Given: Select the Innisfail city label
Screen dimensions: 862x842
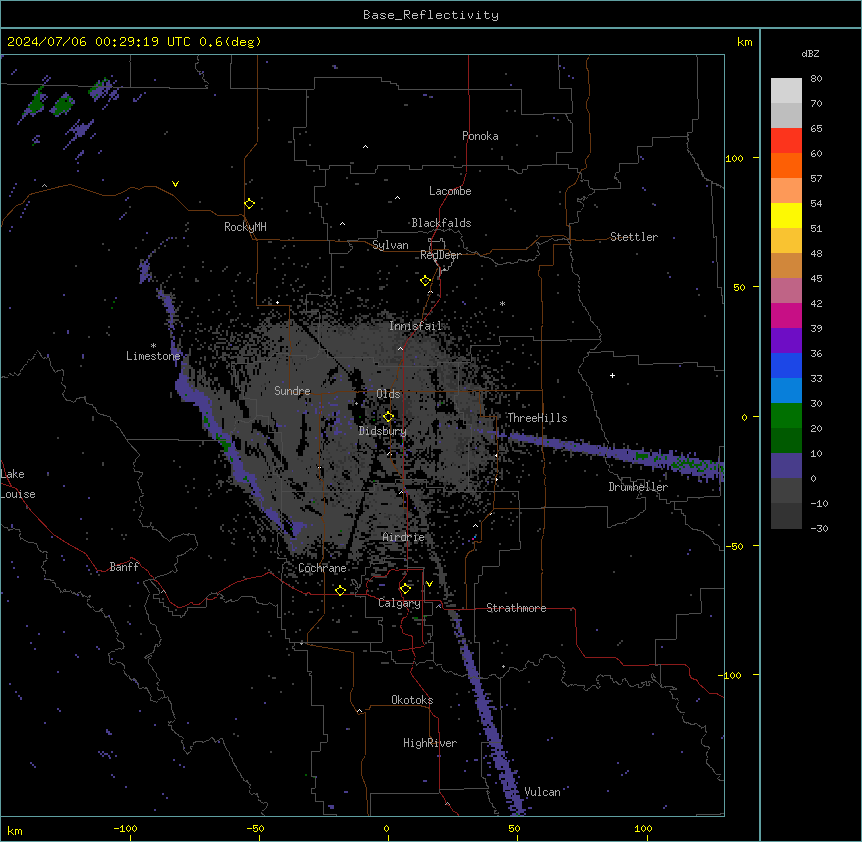Looking at the screenshot, I should [416, 326].
